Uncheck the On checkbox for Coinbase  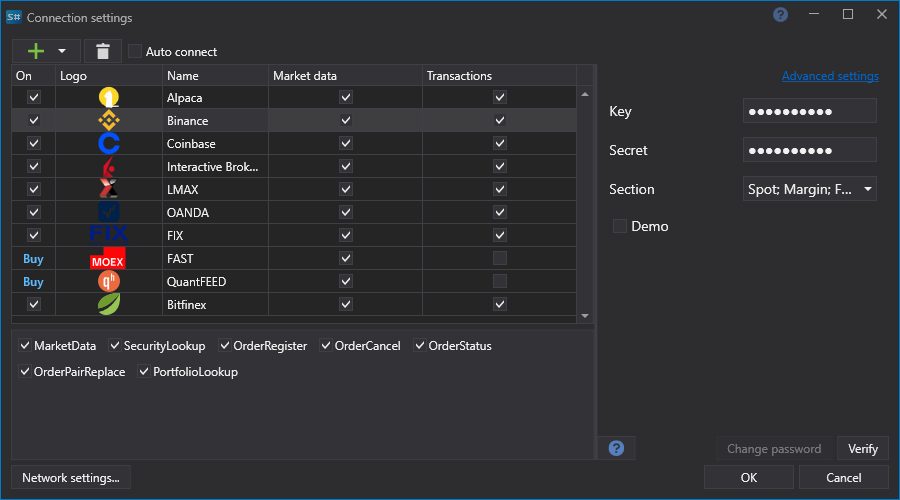(34, 143)
